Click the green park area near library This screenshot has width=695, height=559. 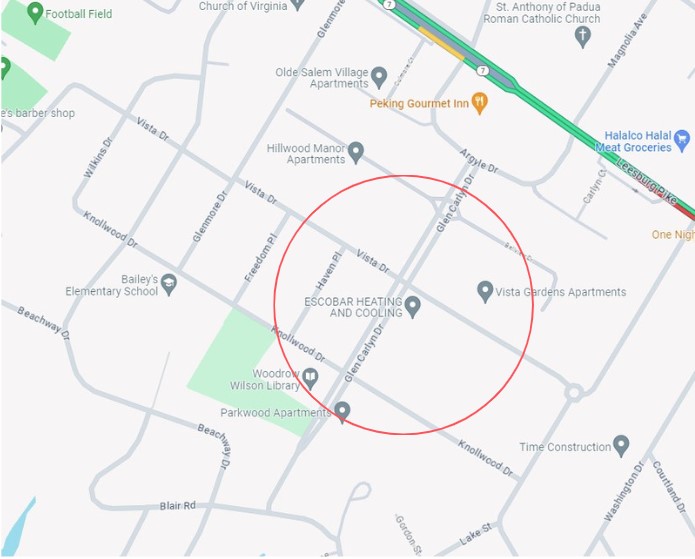(248, 372)
